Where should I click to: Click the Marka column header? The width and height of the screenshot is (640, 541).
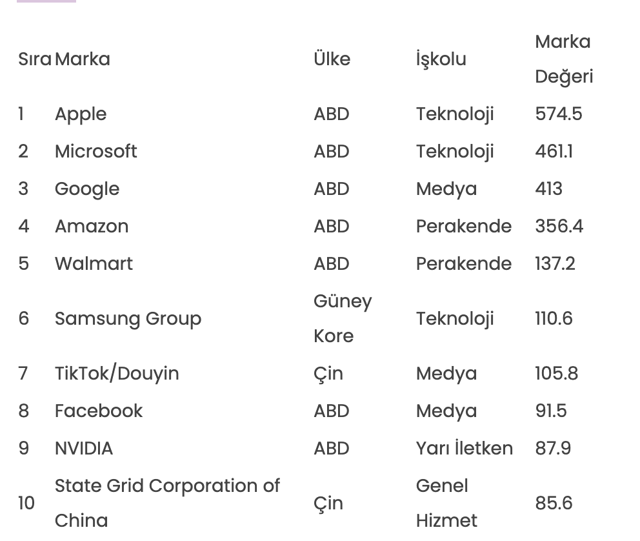tap(83, 59)
